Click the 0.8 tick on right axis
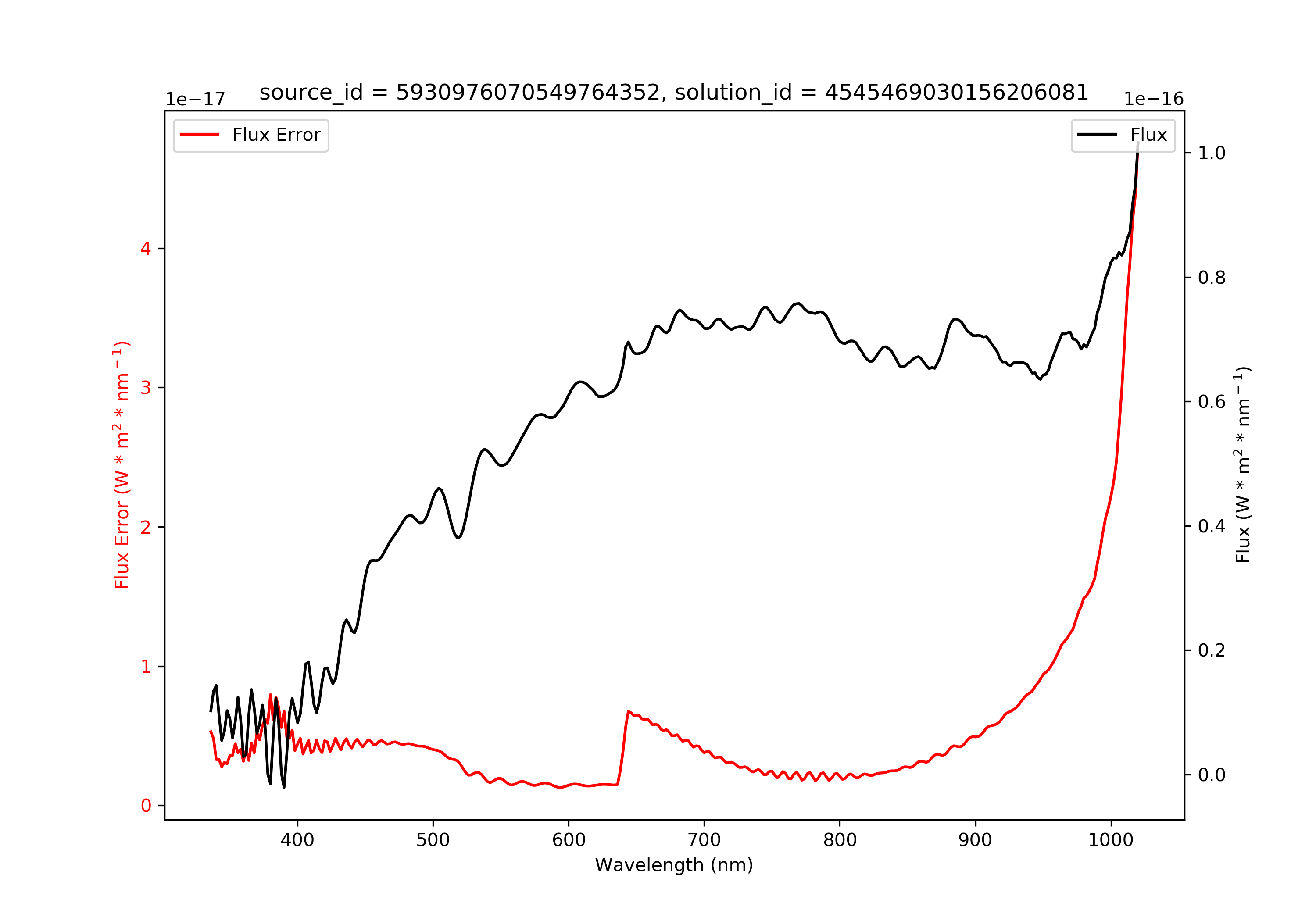The height and width of the screenshot is (921, 1316). (1212, 278)
